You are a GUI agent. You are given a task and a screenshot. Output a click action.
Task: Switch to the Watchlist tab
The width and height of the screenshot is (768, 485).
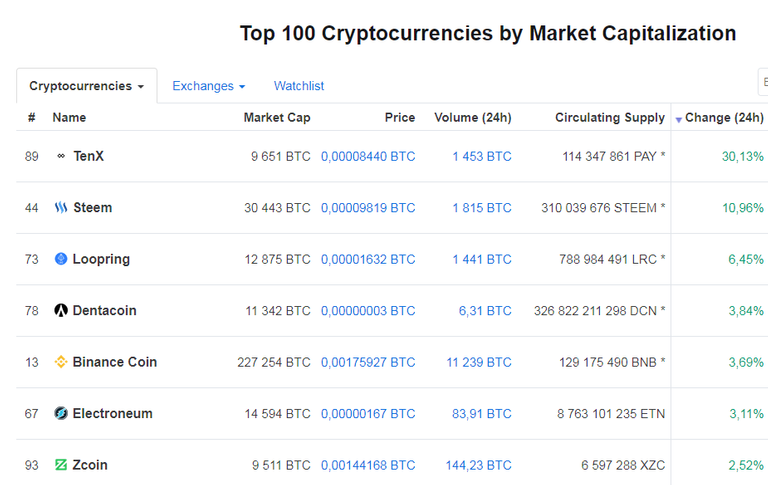coord(299,86)
